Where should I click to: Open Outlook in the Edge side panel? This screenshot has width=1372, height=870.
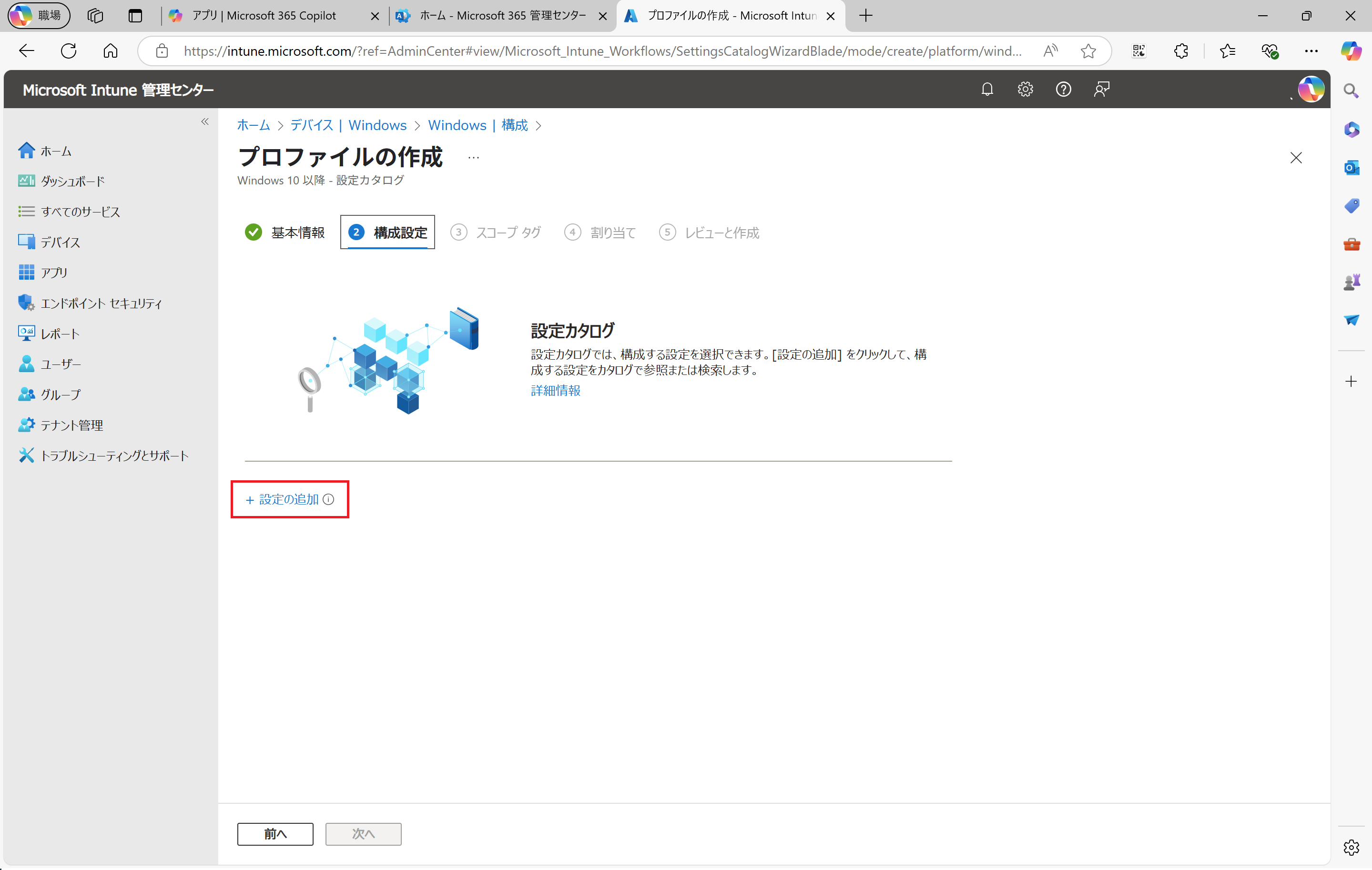tap(1352, 168)
